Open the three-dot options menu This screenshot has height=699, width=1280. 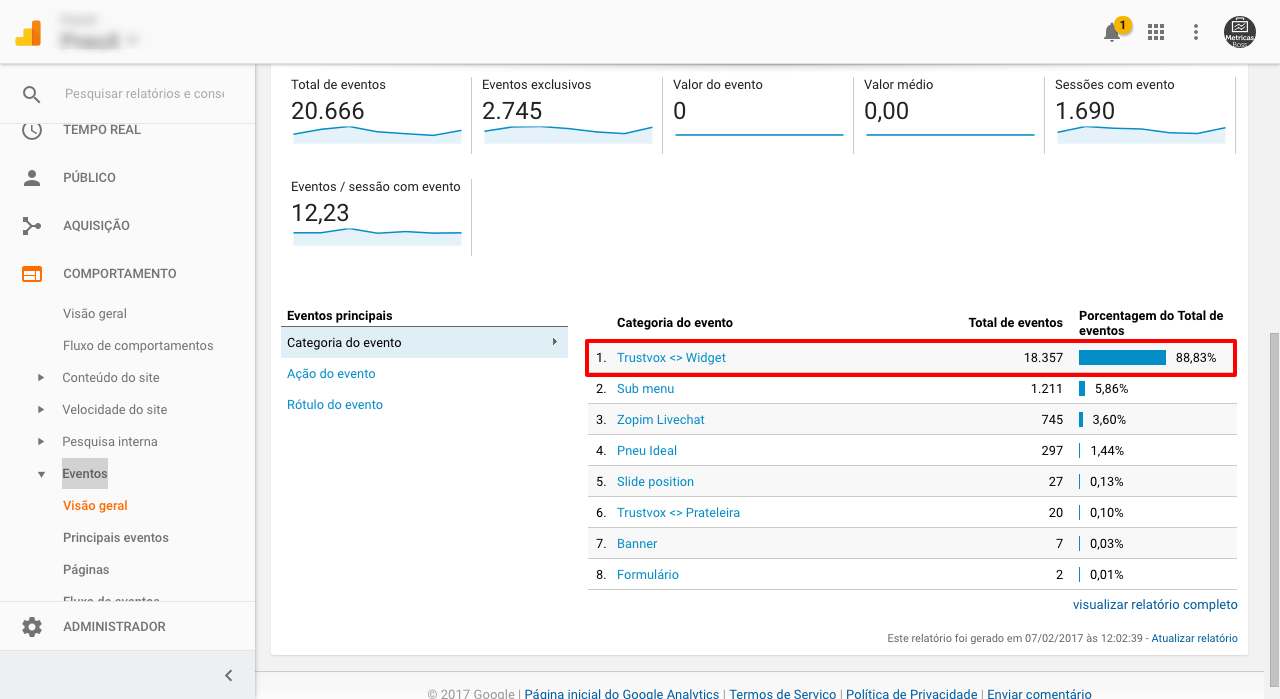(x=1196, y=32)
